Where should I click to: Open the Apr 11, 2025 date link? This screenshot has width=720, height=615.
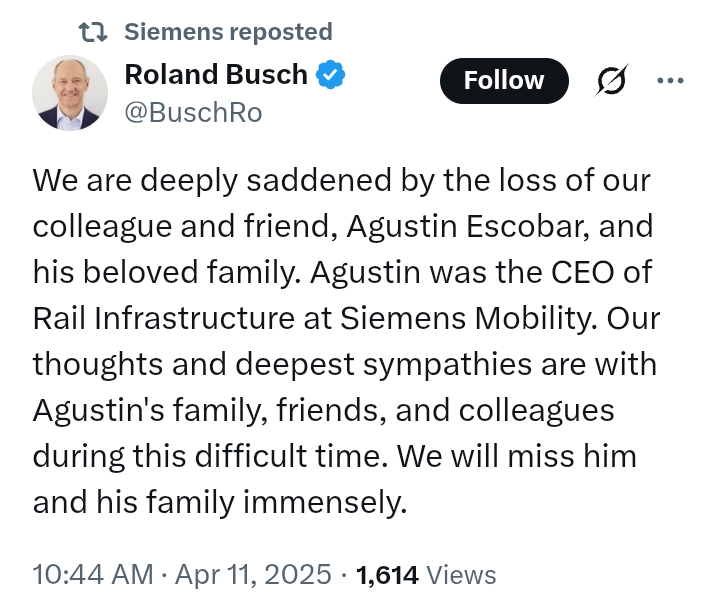pyautogui.click(x=253, y=575)
